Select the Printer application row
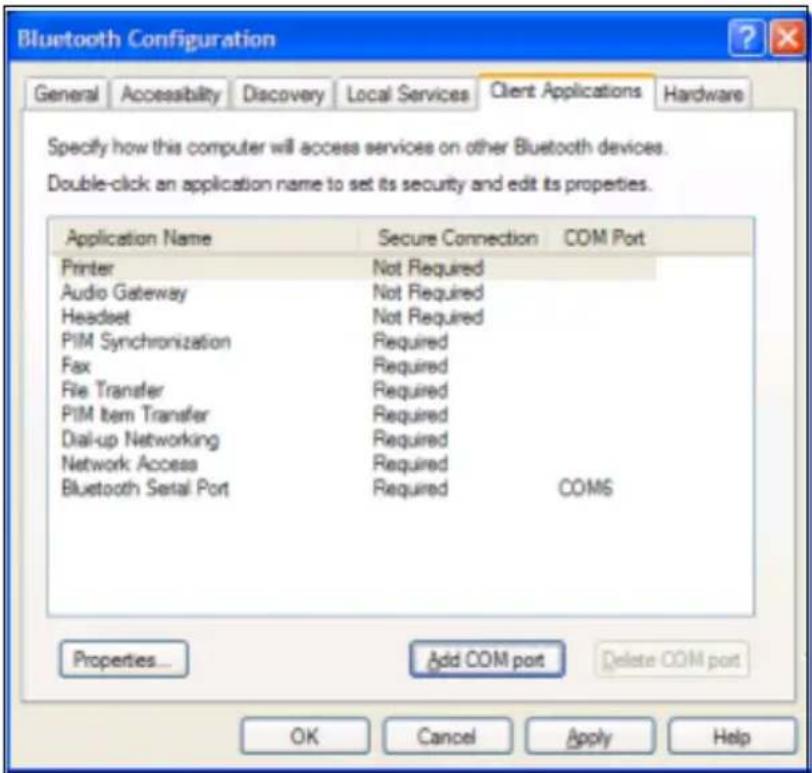 coord(355,268)
